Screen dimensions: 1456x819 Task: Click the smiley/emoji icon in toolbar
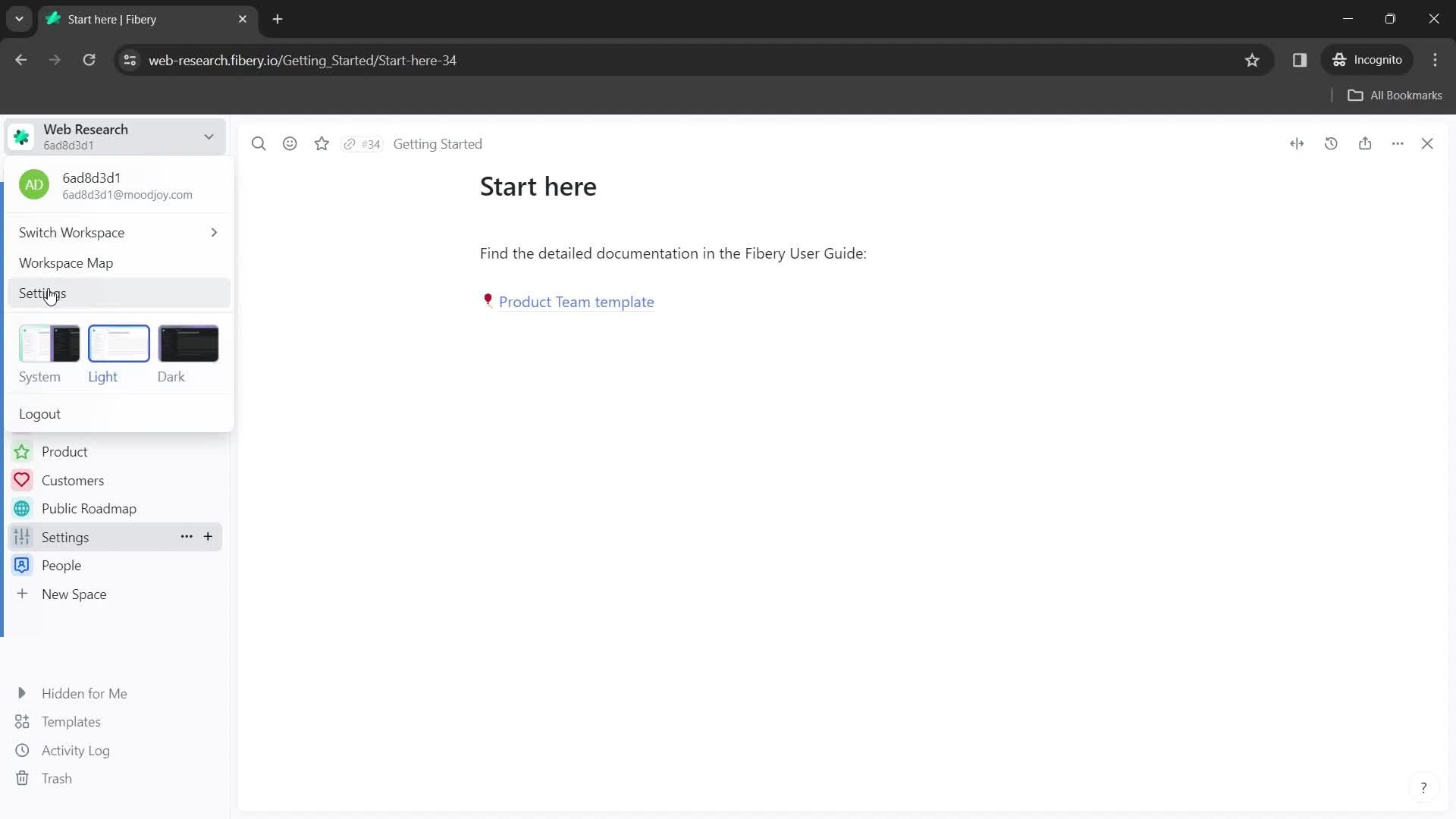[290, 144]
